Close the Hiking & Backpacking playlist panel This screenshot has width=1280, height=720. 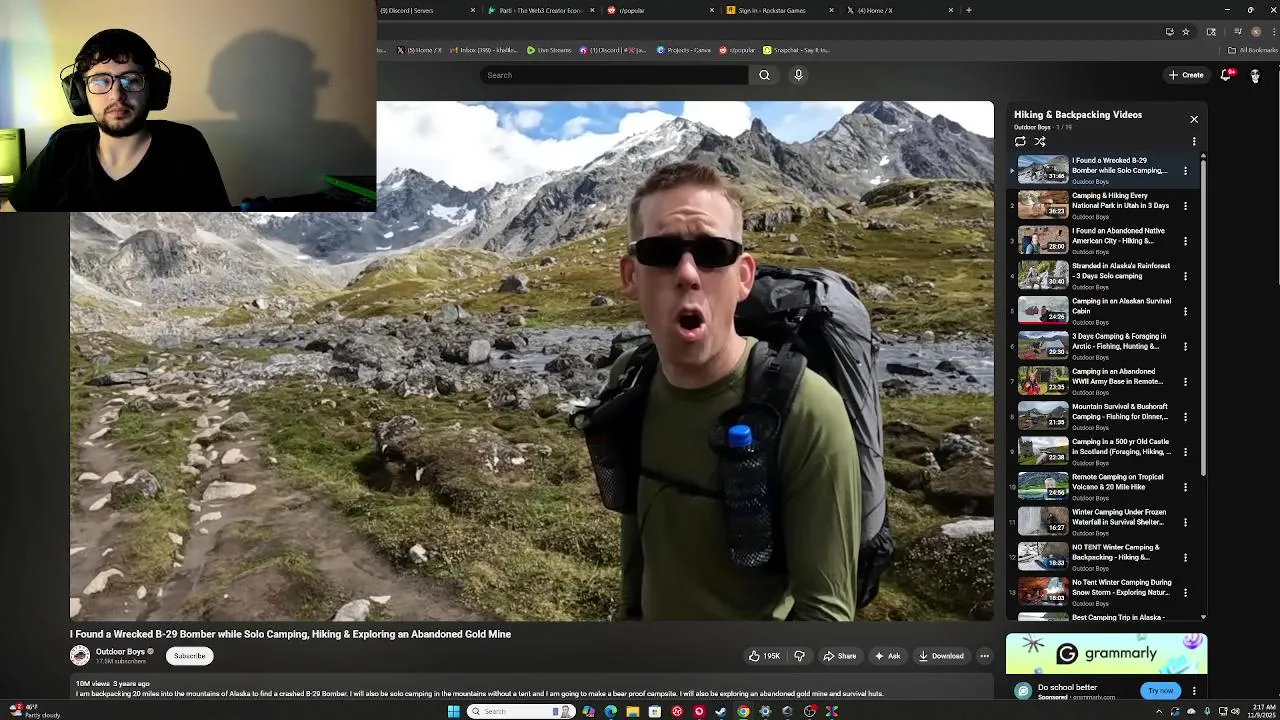click(x=1194, y=119)
